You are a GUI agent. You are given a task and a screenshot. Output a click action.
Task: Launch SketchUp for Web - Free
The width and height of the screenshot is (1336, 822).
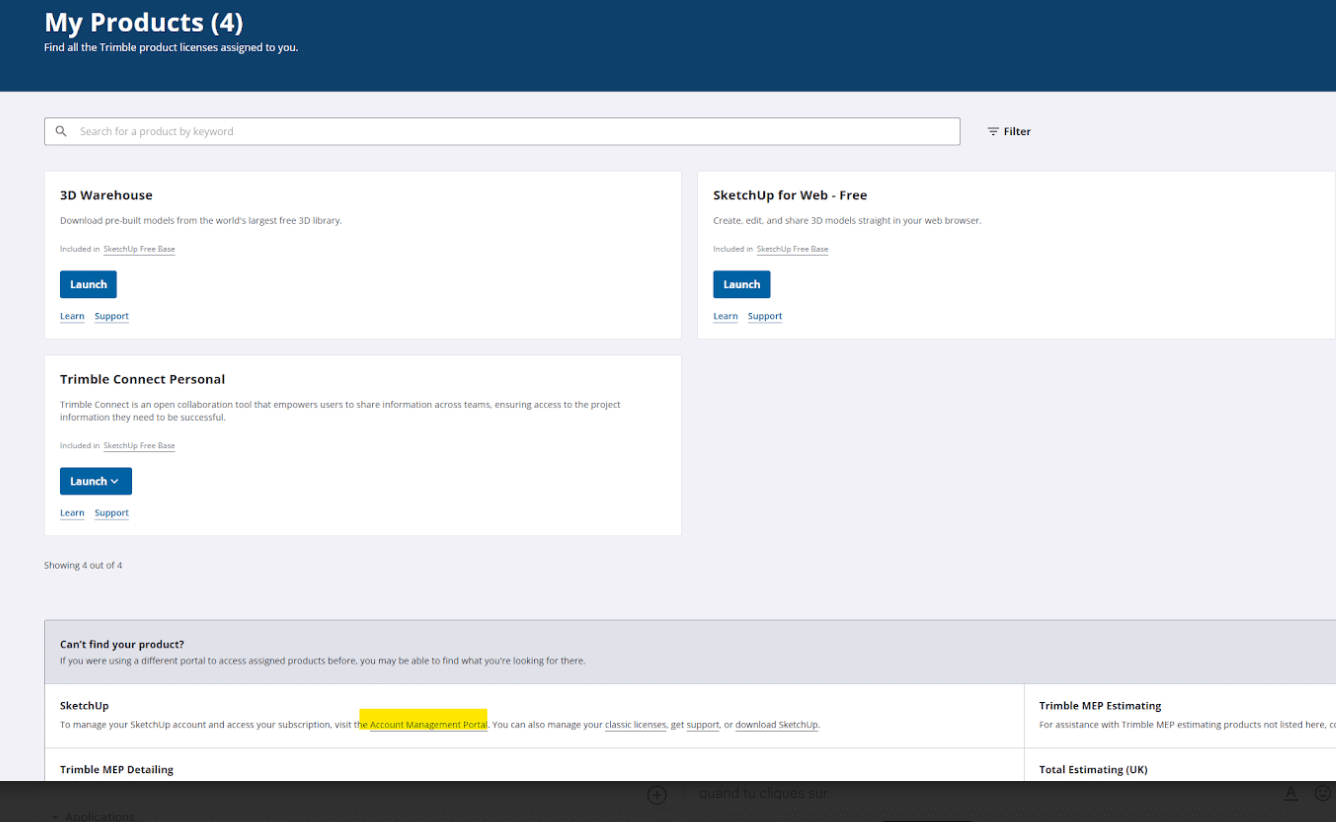point(741,284)
